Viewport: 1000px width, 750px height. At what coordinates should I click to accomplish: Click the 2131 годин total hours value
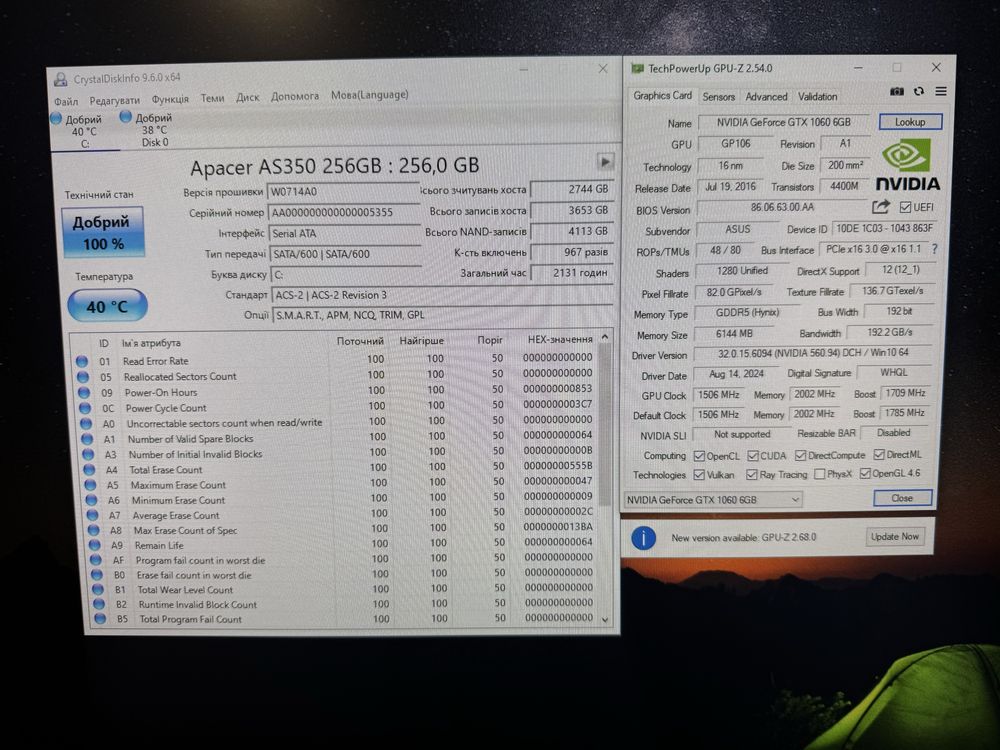[571, 272]
